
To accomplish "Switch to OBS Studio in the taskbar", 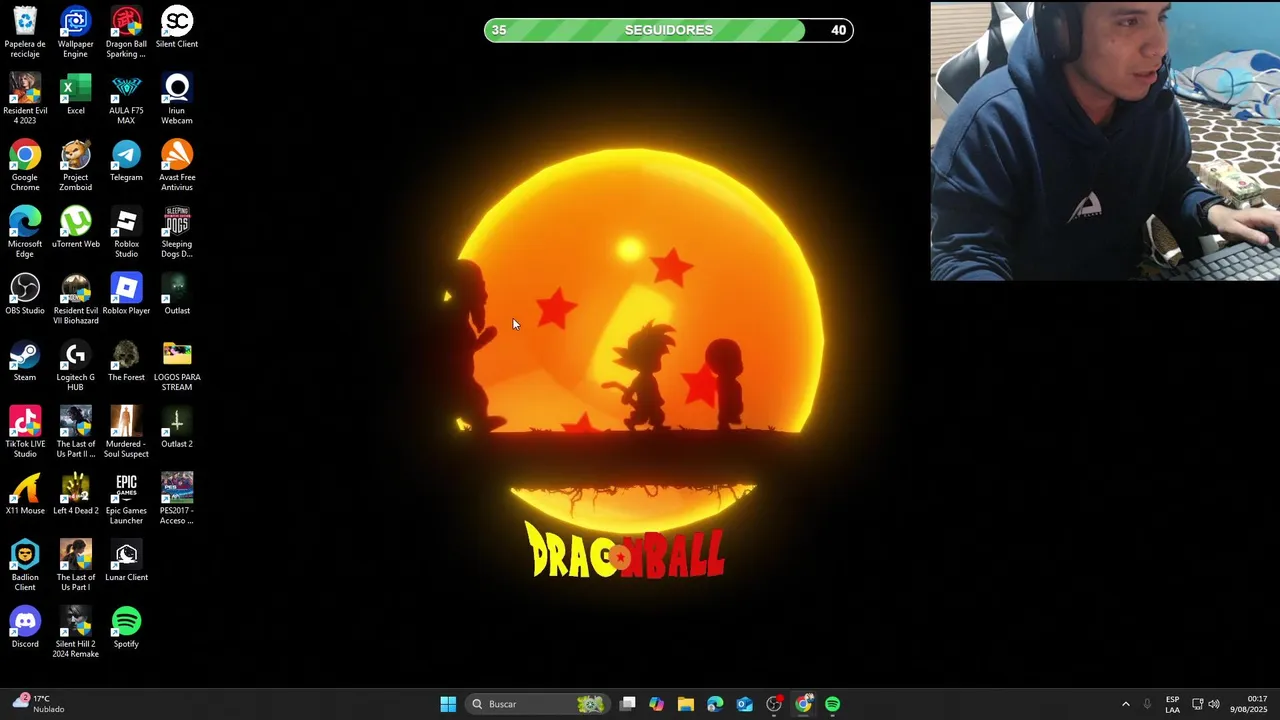I will coord(774,704).
